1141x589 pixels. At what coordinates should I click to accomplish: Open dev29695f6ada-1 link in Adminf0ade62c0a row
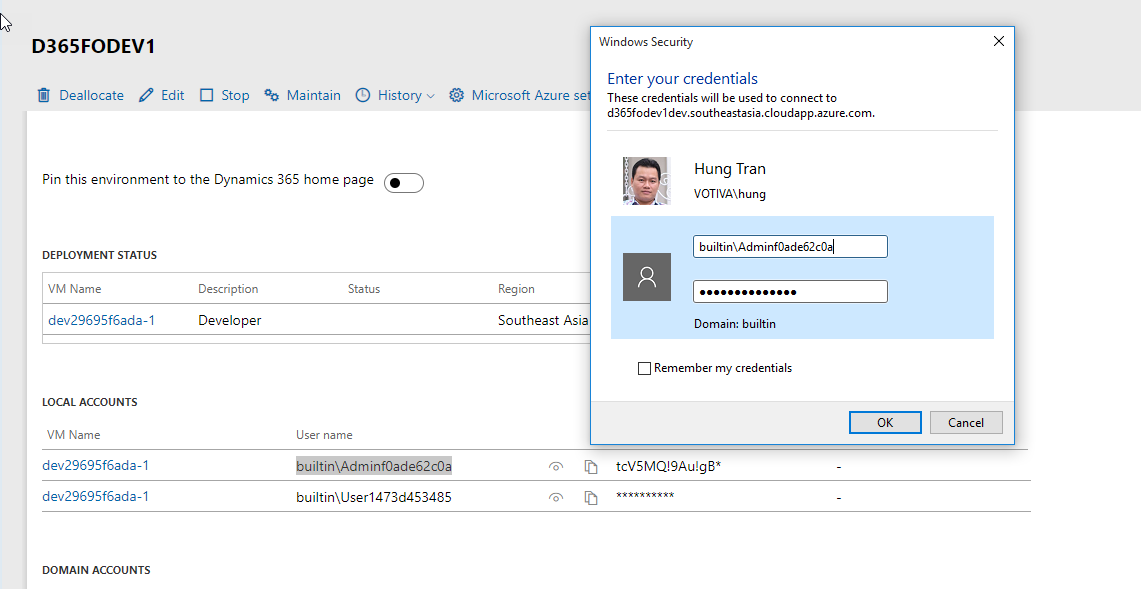tap(95, 465)
